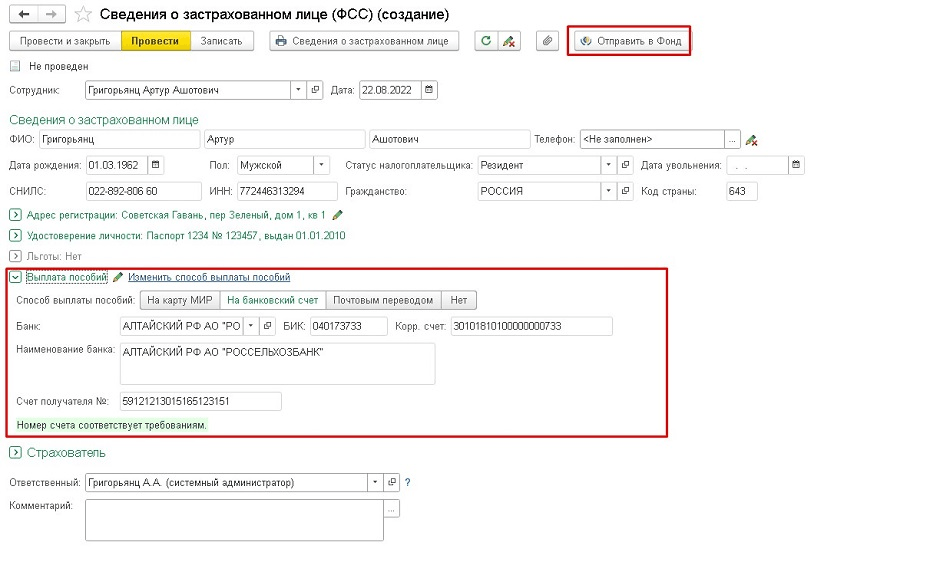Image resolution: width=940 pixels, height=565 pixels.
Task: Click Изменить способ выплаты пособий link
Action: [209, 277]
